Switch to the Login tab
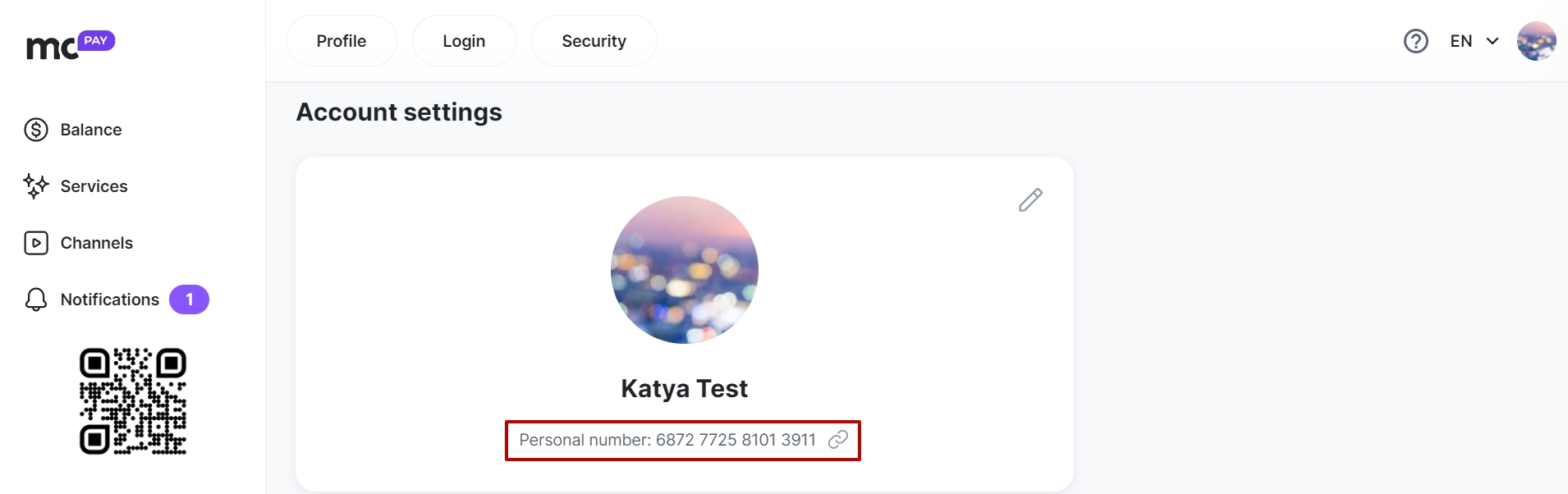 pyautogui.click(x=464, y=41)
